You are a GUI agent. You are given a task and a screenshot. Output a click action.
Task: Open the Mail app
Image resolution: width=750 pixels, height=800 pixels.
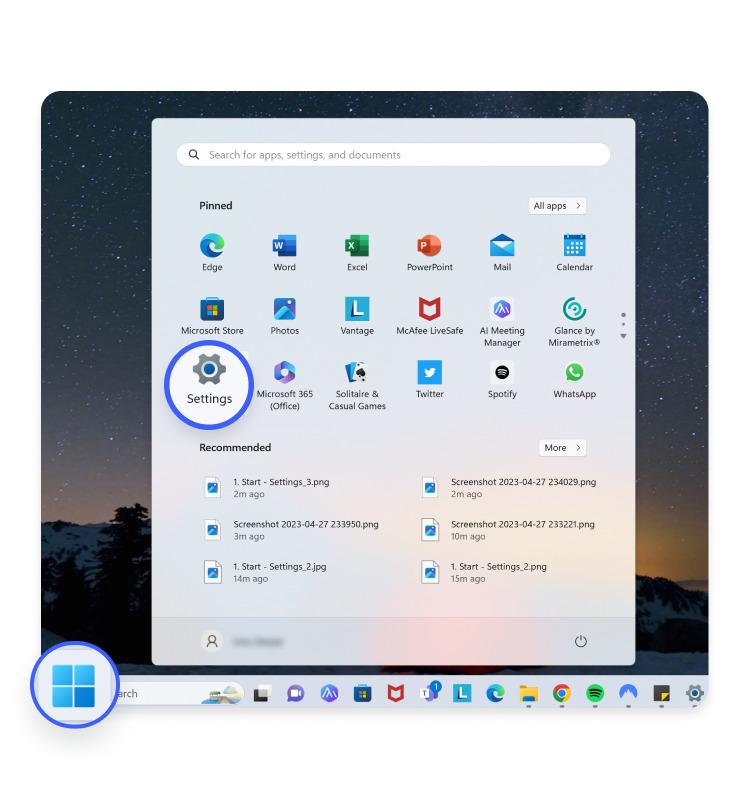(502, 253)
